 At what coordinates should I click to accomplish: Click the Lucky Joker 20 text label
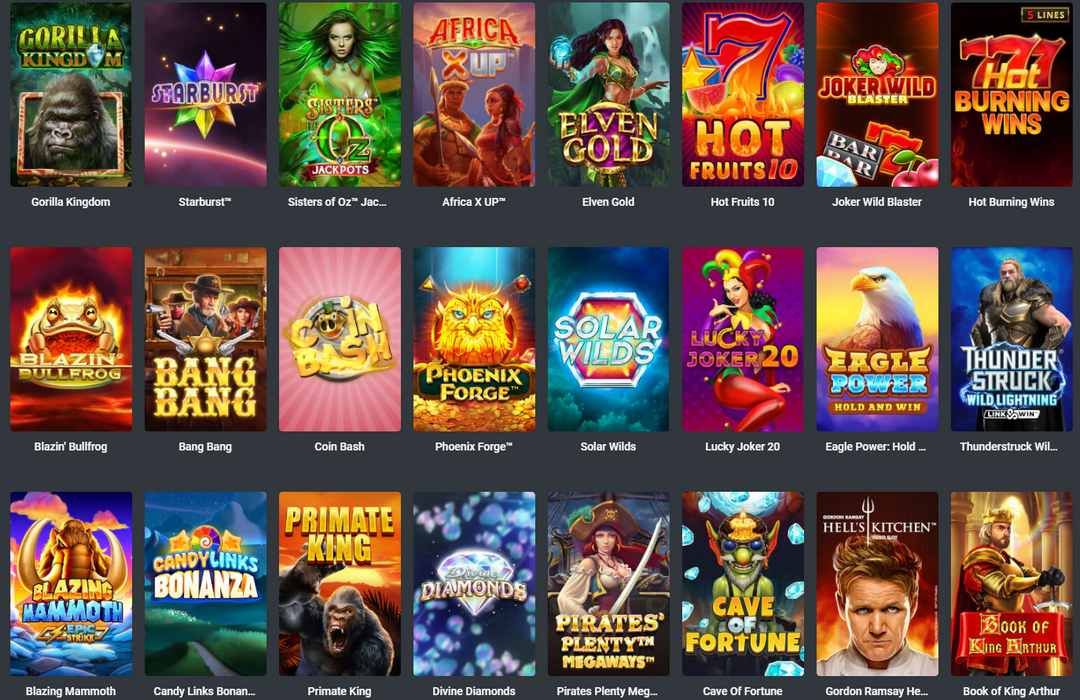pyautogui.click(x=742, y=446)
